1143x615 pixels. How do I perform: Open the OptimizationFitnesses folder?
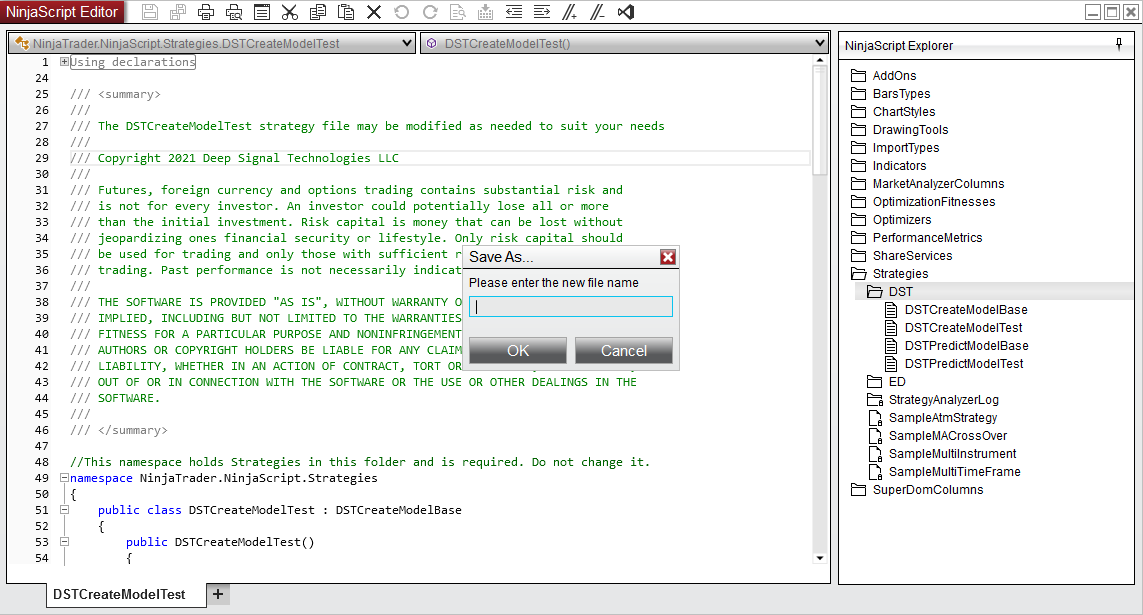[923, 202]
